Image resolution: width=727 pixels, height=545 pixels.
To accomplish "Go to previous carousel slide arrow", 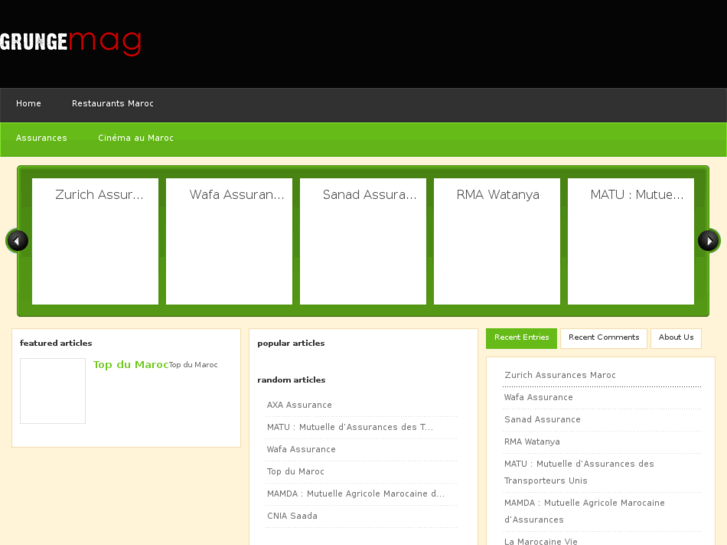I will click(17, 241).
